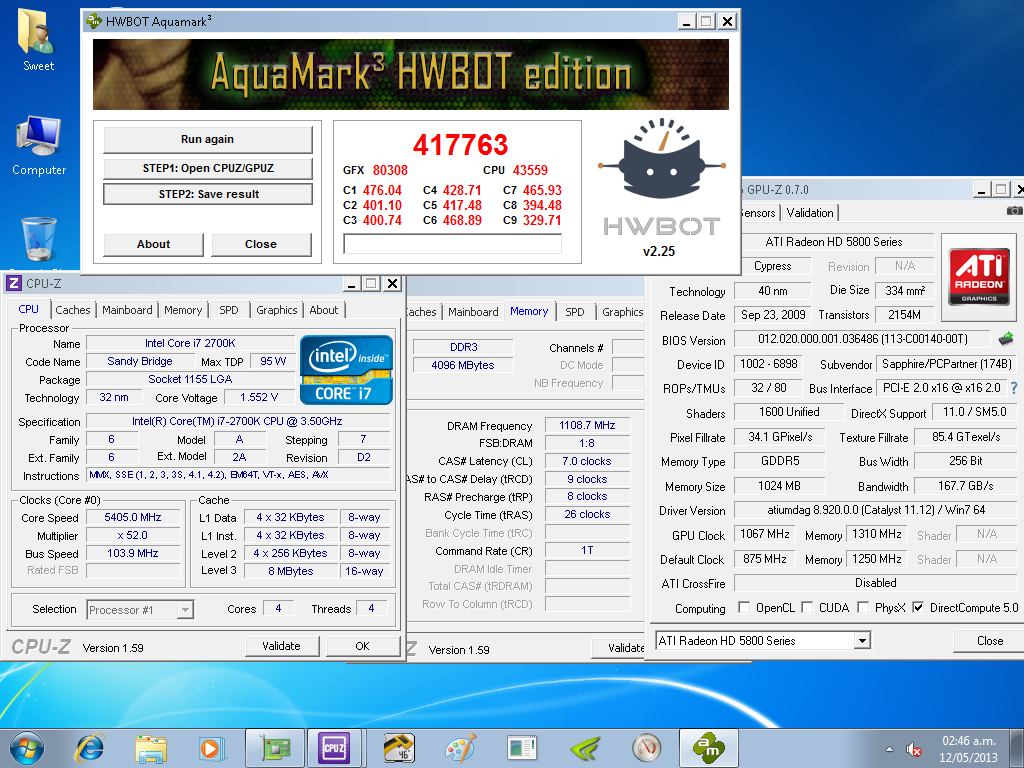Open the Sweet folder on desktop
Viewport: 1024px width, 768px height.
click(38, 39)
